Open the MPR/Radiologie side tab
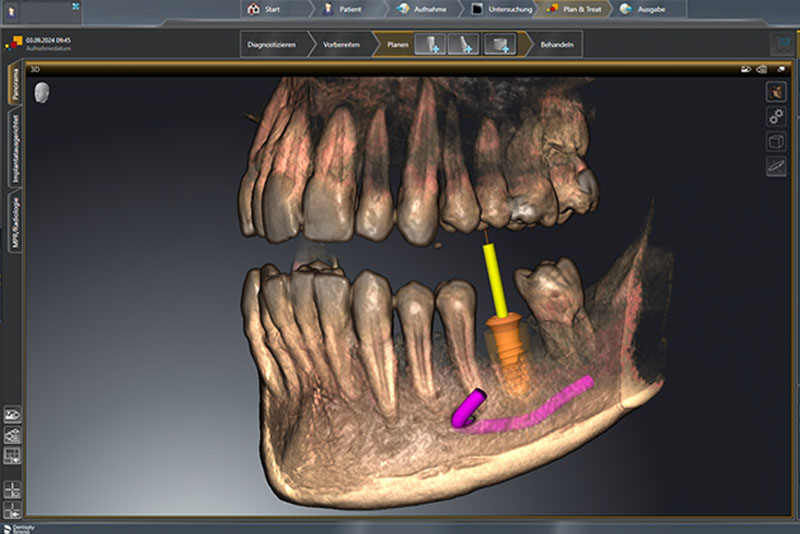Image resolution: width=800 pixels, height=534 pixels. pyautogui.click(x=14, y=222)
